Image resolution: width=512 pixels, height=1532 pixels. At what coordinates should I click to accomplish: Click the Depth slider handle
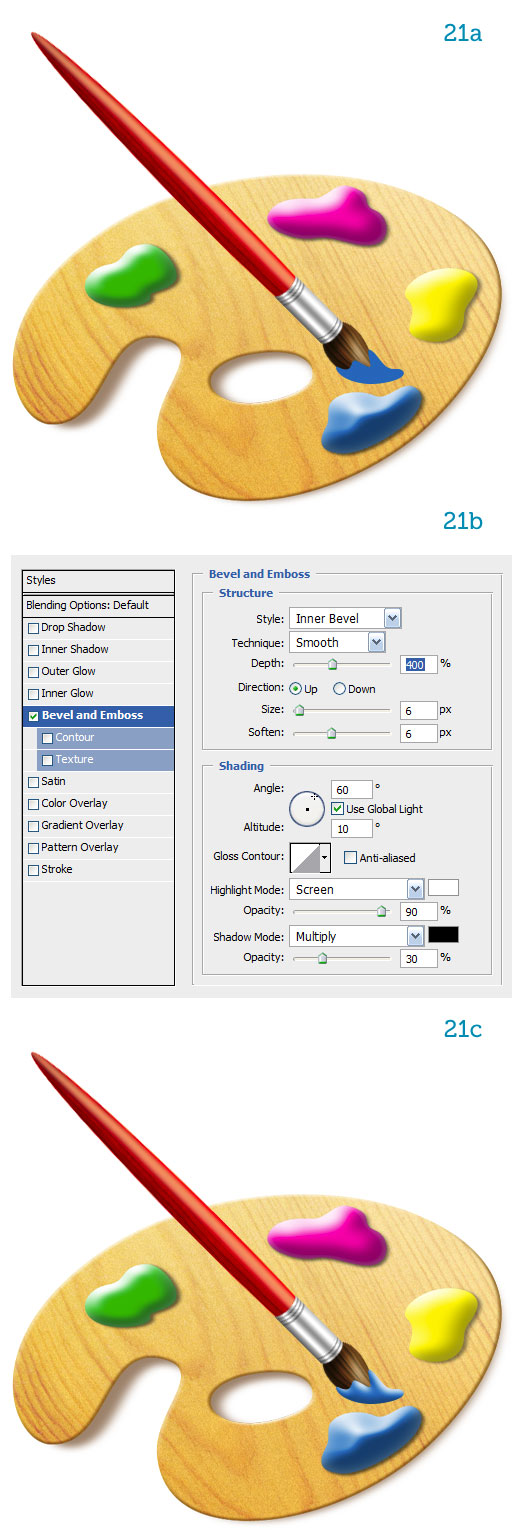pos(332,664)
